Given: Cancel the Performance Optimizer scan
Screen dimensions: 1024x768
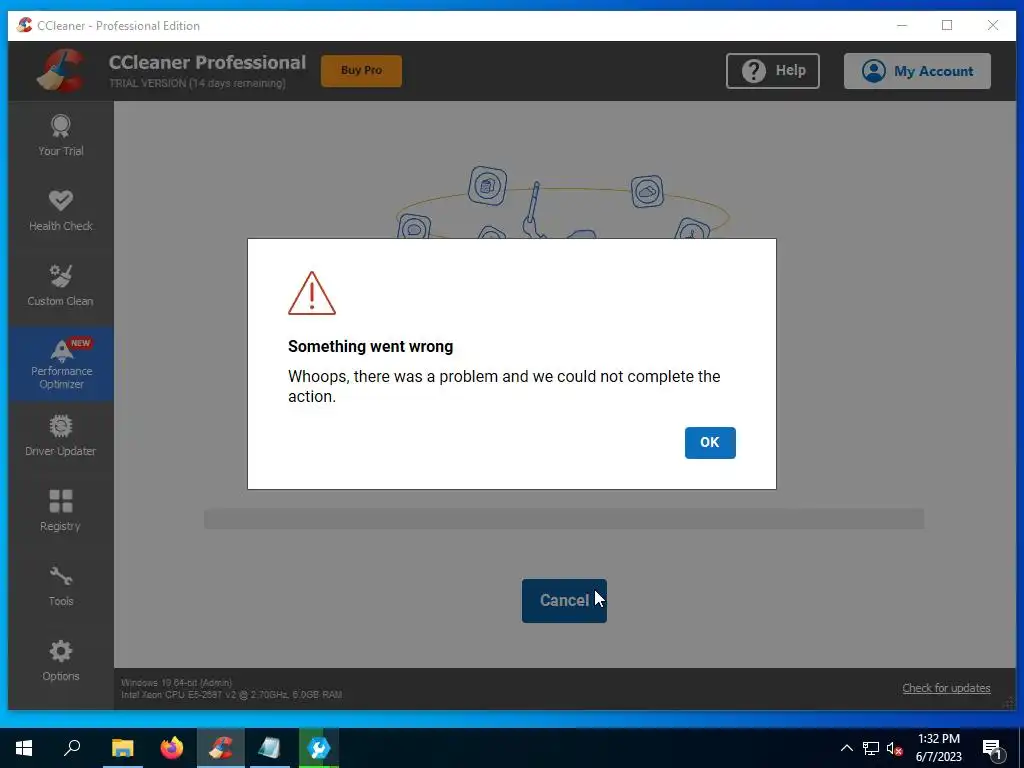Looking at the screenshot, I should (564, 601).
